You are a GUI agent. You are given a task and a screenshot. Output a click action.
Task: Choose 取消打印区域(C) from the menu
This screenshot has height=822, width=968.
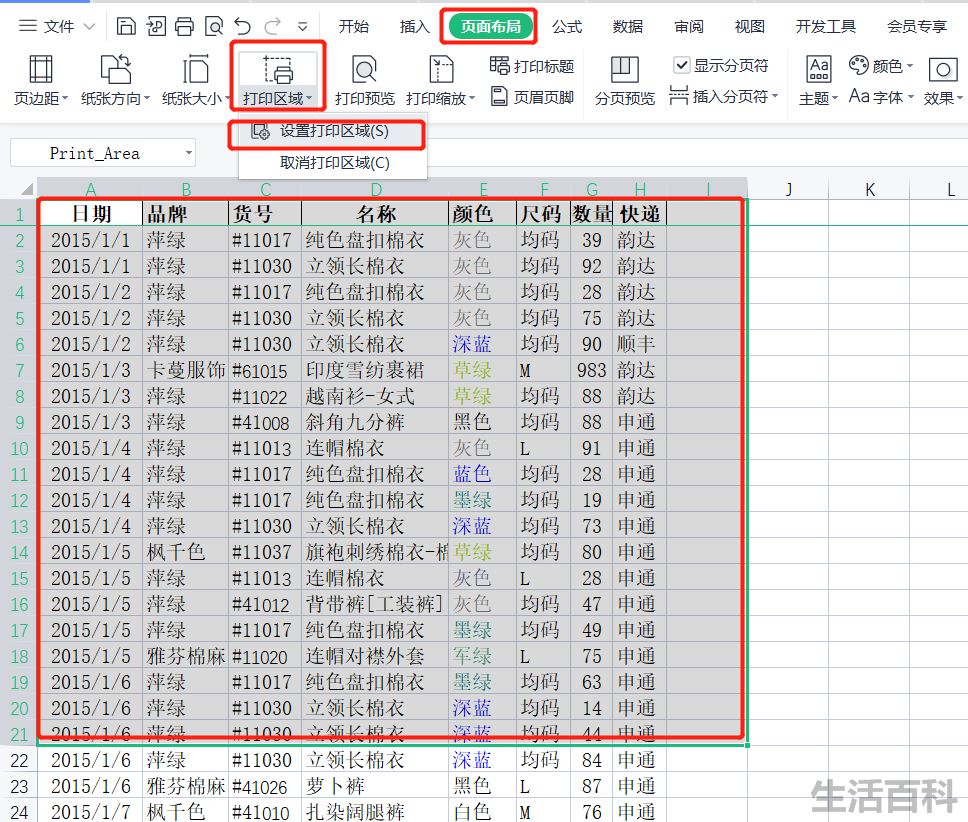pos(332,162)
